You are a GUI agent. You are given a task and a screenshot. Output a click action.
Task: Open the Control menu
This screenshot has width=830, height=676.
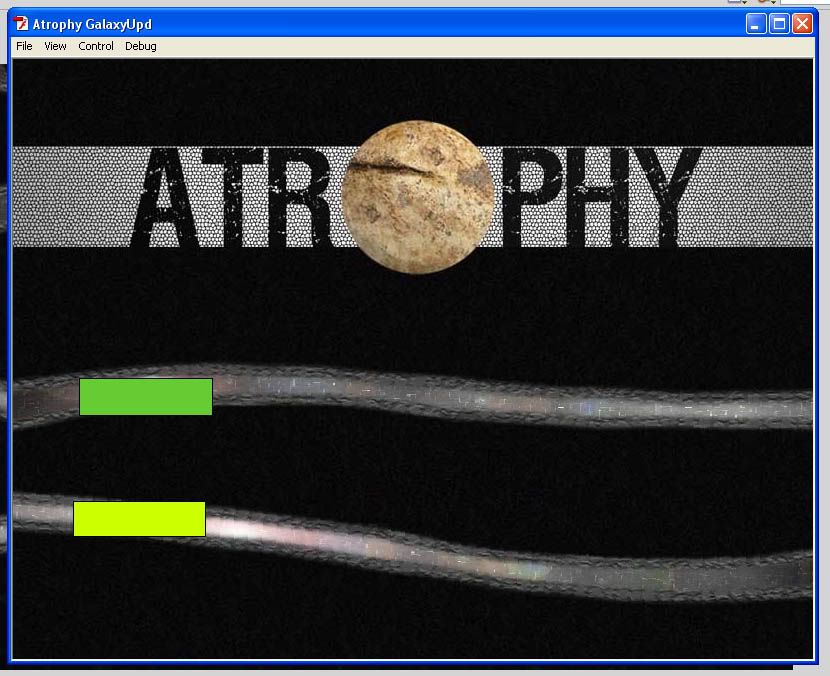pyautogui.click(x=96, y=46)
